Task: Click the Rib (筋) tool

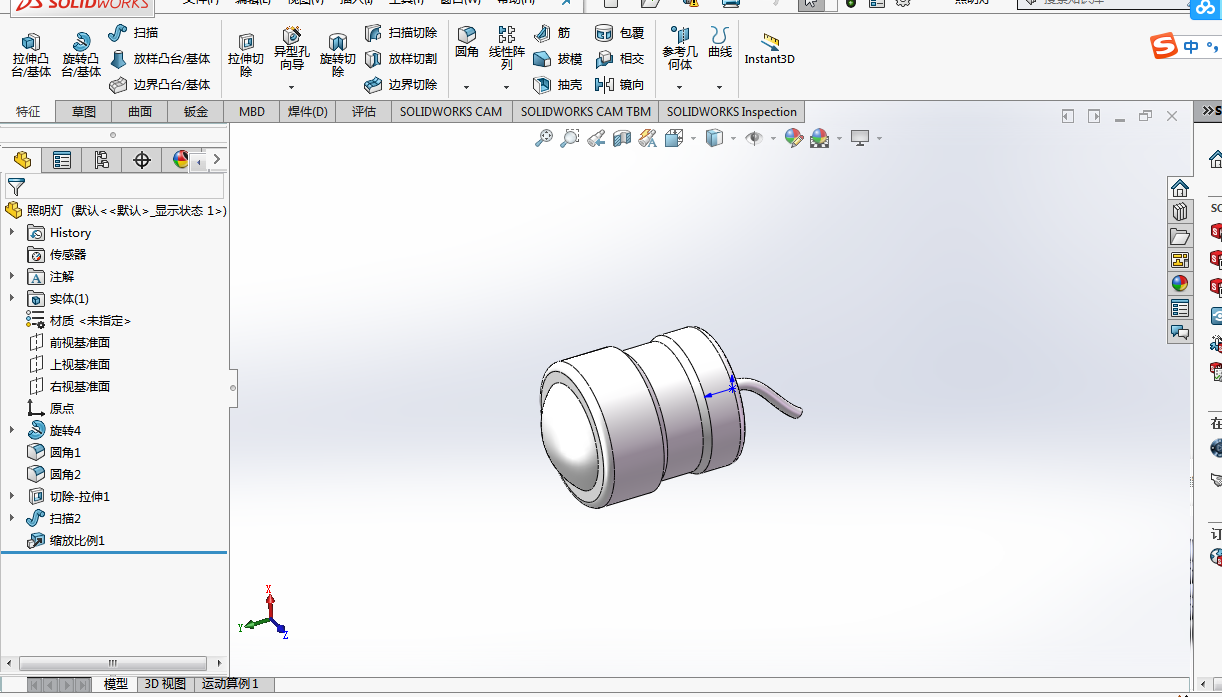Action: (552, 33)
